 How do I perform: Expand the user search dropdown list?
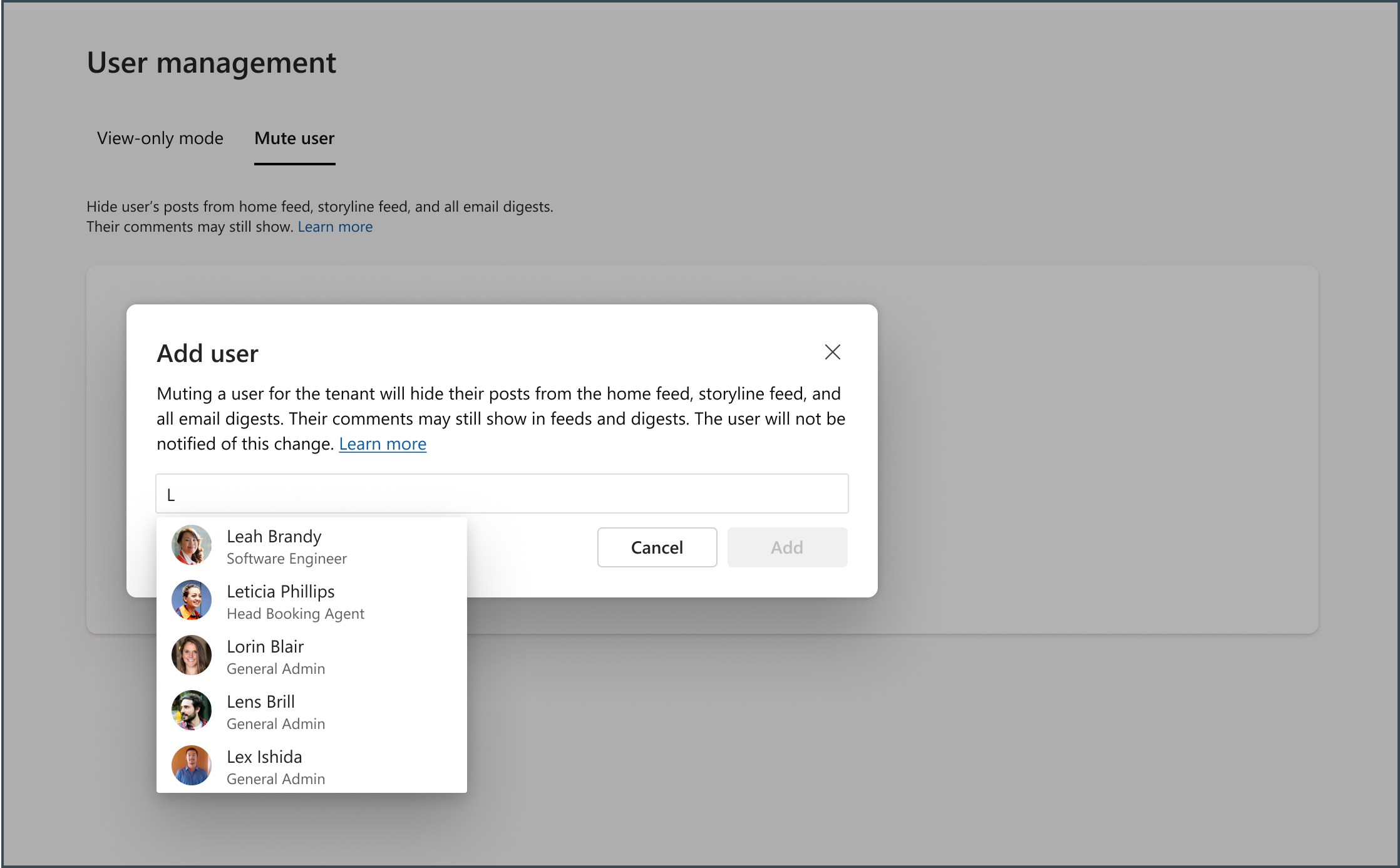pyautogui.click(x=501, y=493)
